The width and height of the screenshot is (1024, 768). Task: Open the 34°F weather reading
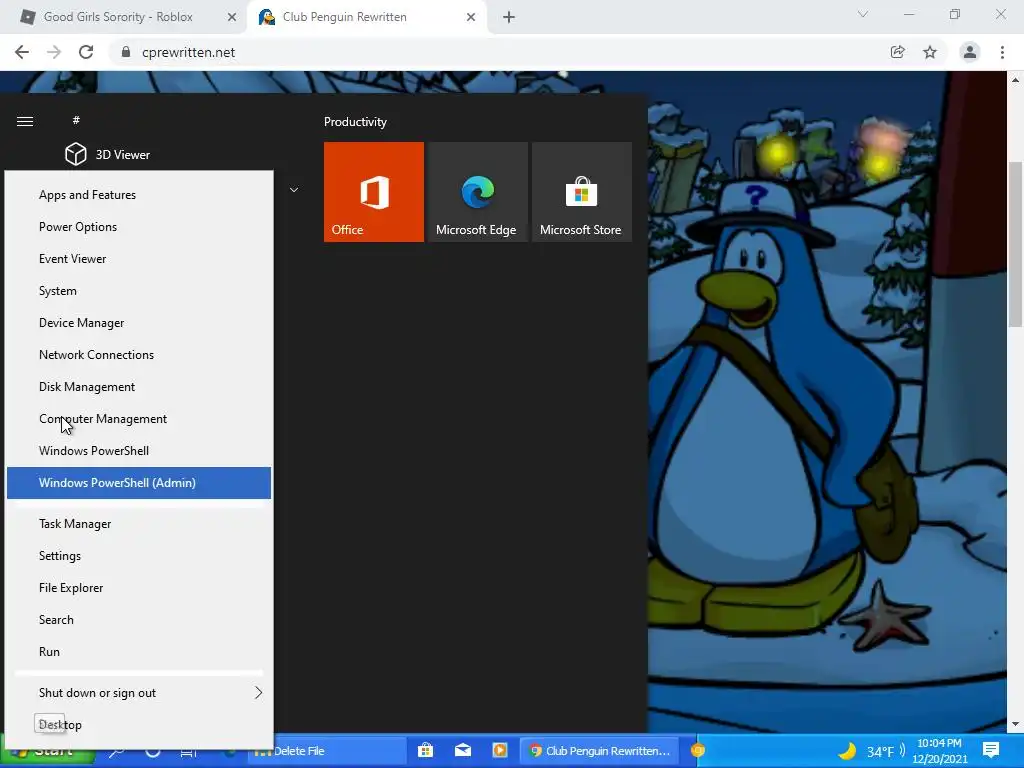click(x=880, y=752)
